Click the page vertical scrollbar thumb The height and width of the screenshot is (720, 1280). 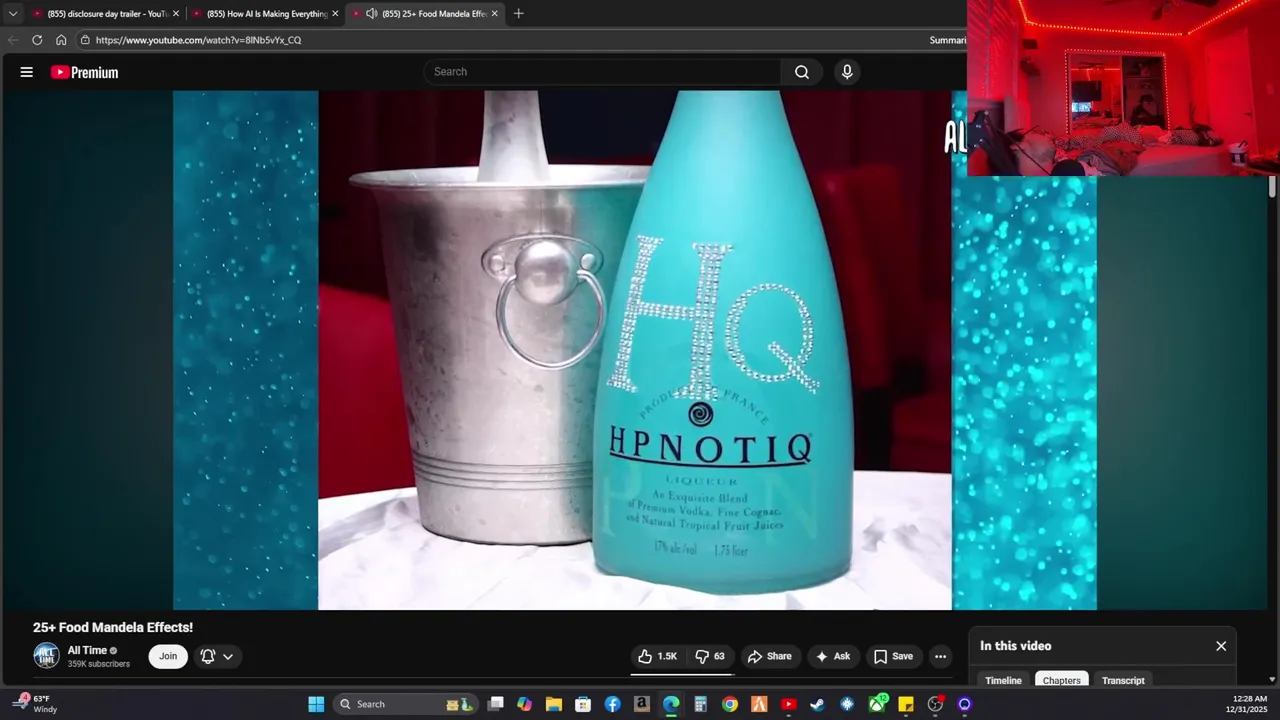(x=1272, y=187)
